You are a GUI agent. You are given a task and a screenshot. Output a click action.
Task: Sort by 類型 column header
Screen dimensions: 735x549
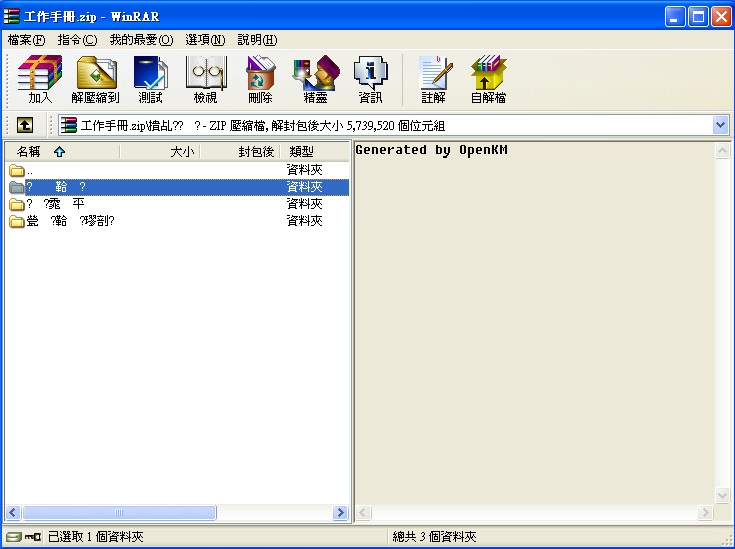[x=314, y=151]
